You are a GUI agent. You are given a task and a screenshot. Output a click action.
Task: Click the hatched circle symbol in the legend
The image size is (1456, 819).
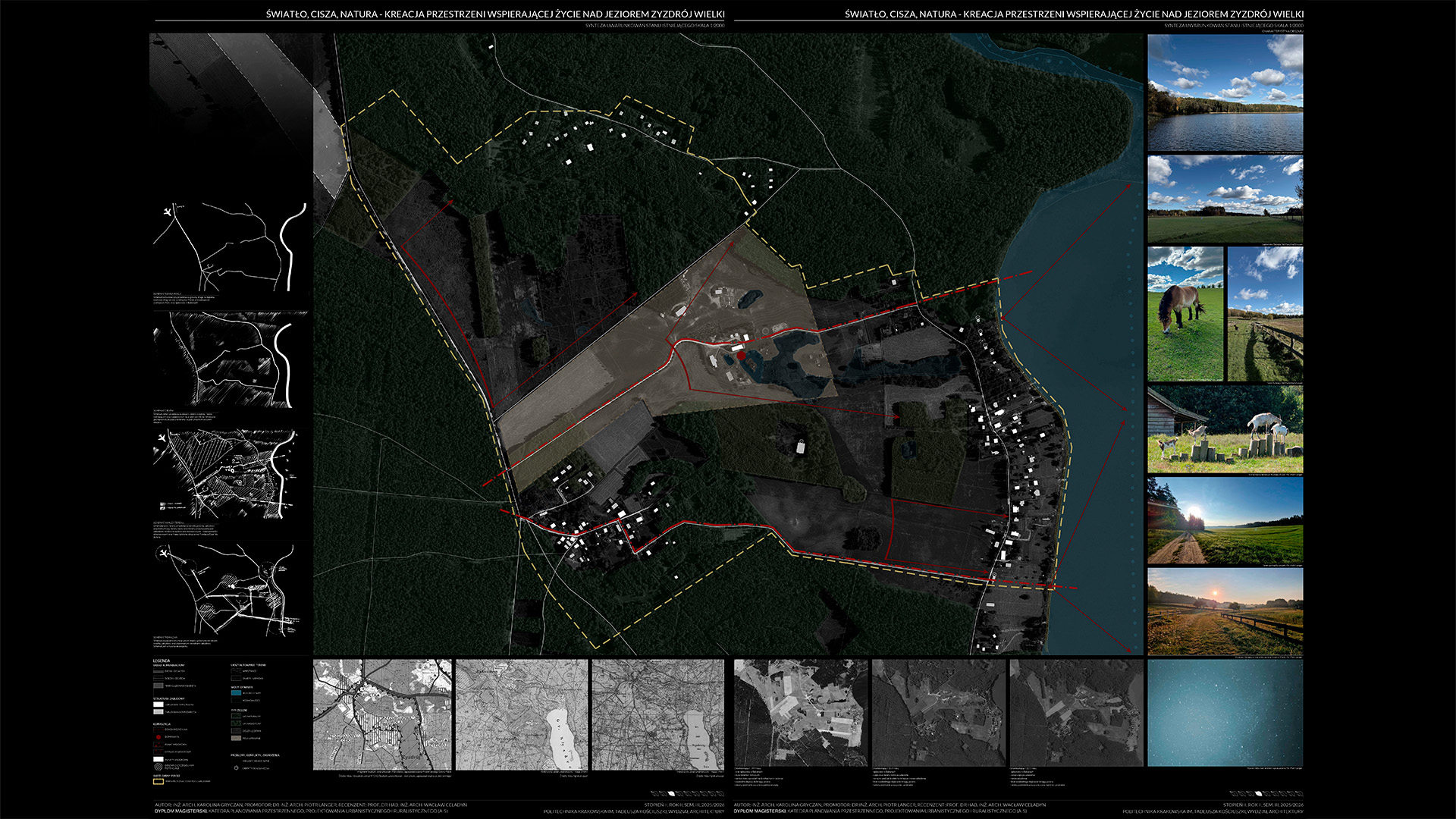click(x=158, y=766)
